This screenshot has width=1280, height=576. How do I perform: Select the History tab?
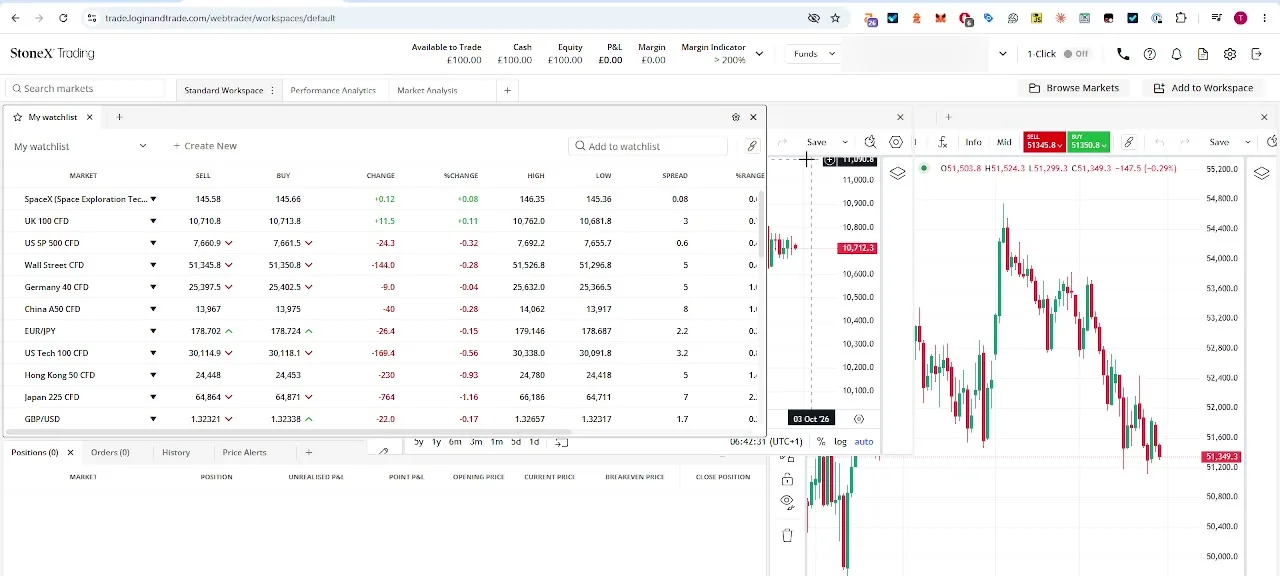pos(176,453)
